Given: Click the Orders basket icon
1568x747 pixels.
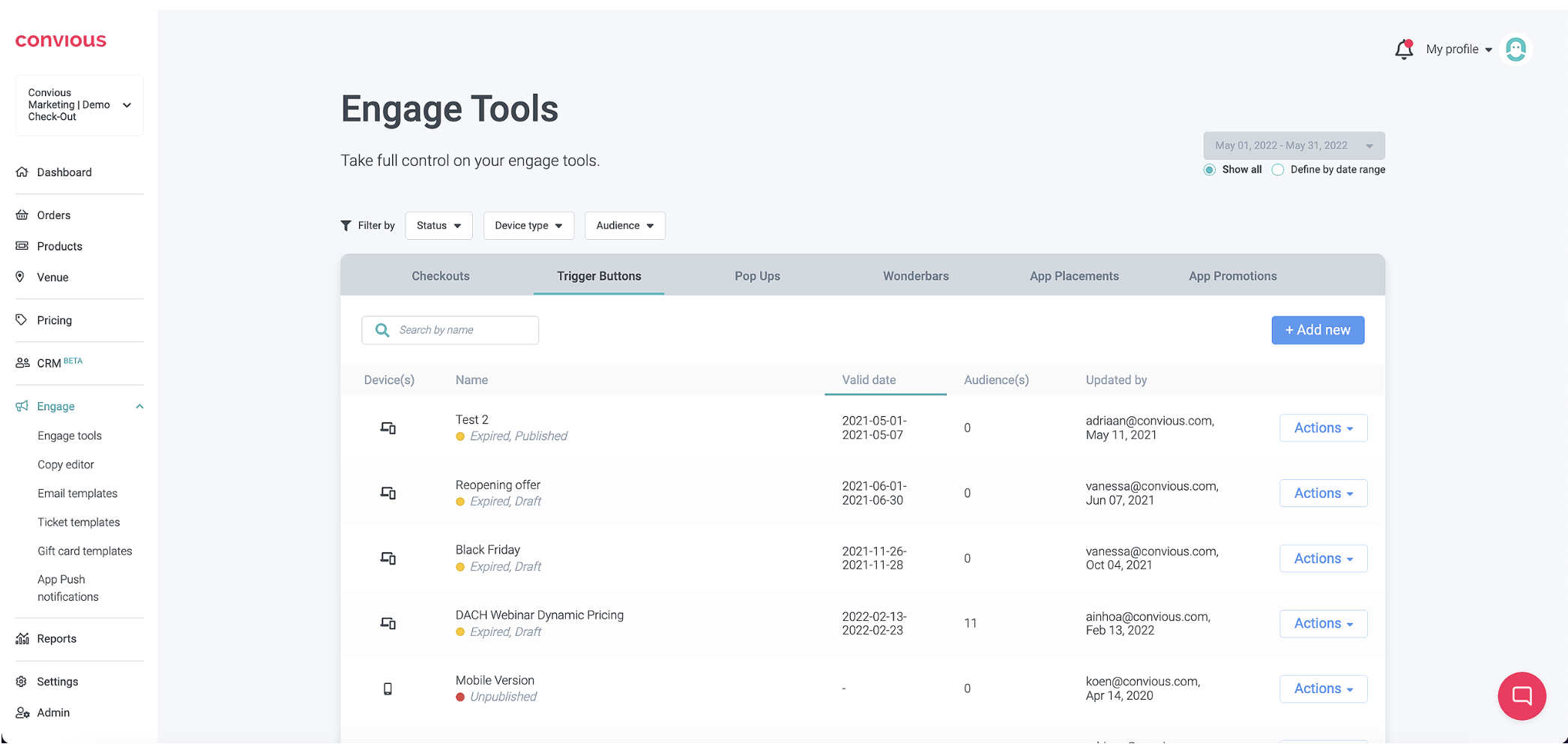Looking at the screenshot, I should click(x=22, y=215).
